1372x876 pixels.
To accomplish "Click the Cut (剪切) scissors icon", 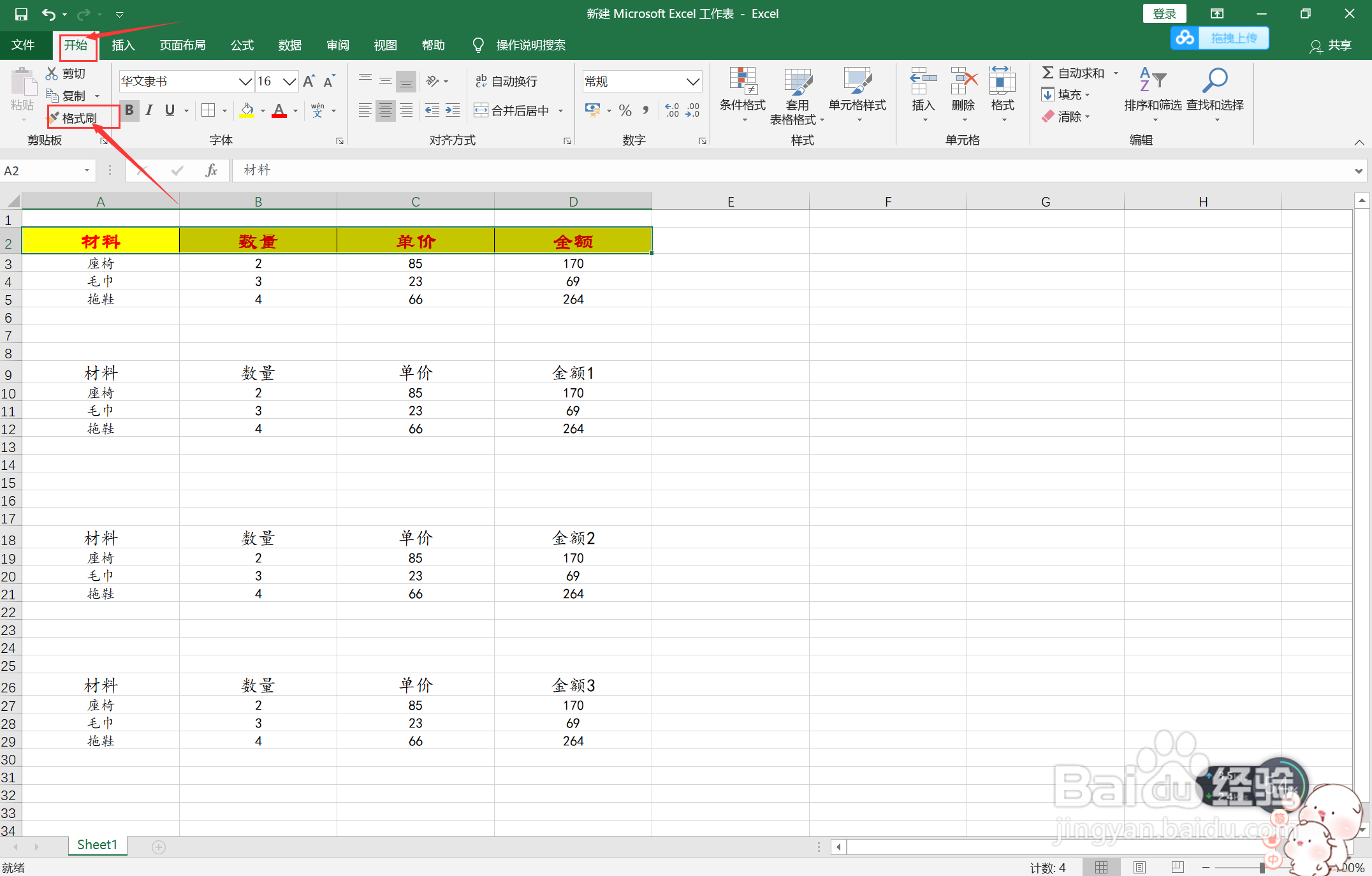I will tap(52, 74).
